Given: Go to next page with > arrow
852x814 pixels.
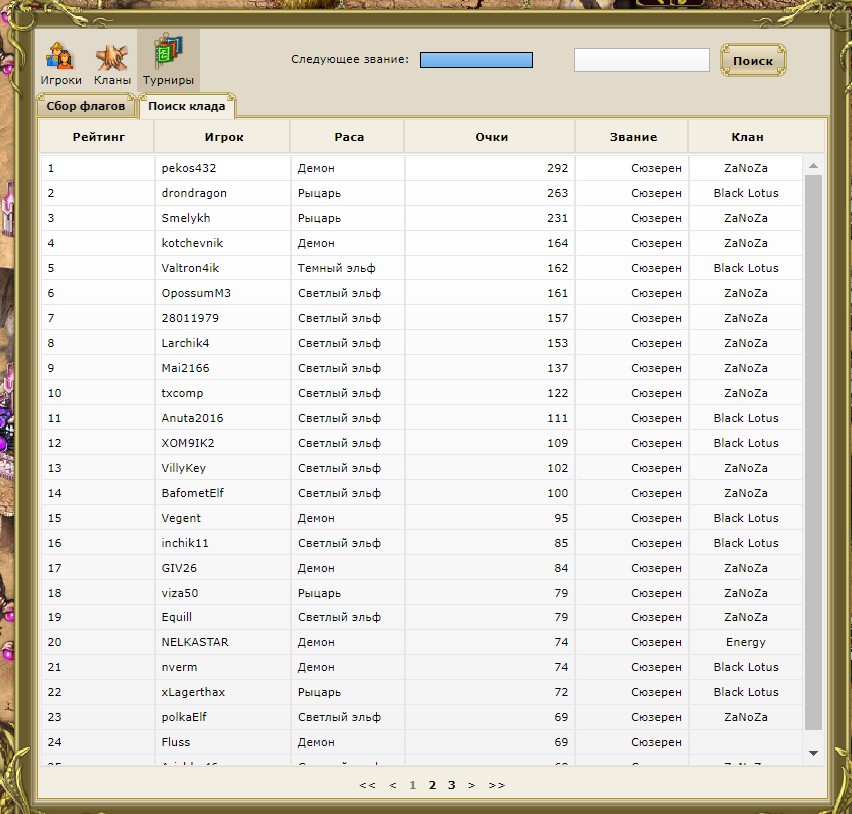Looking at the screenshot, I should (x=471, y=785).
